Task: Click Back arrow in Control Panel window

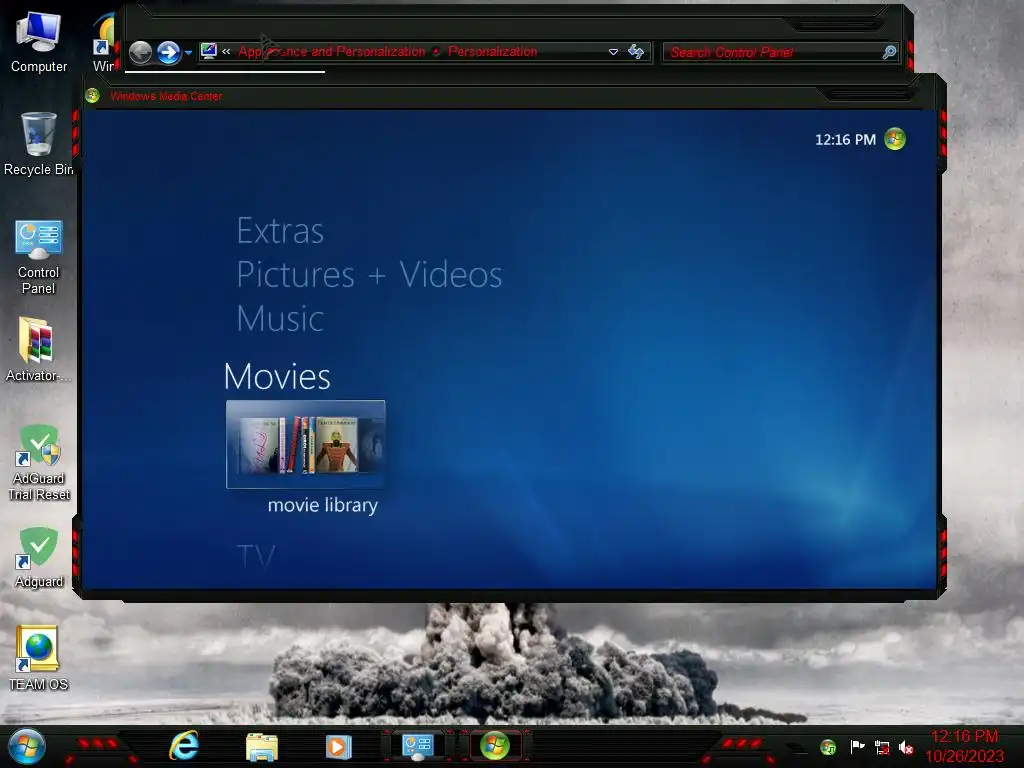Action: click(x=140, y=52)
